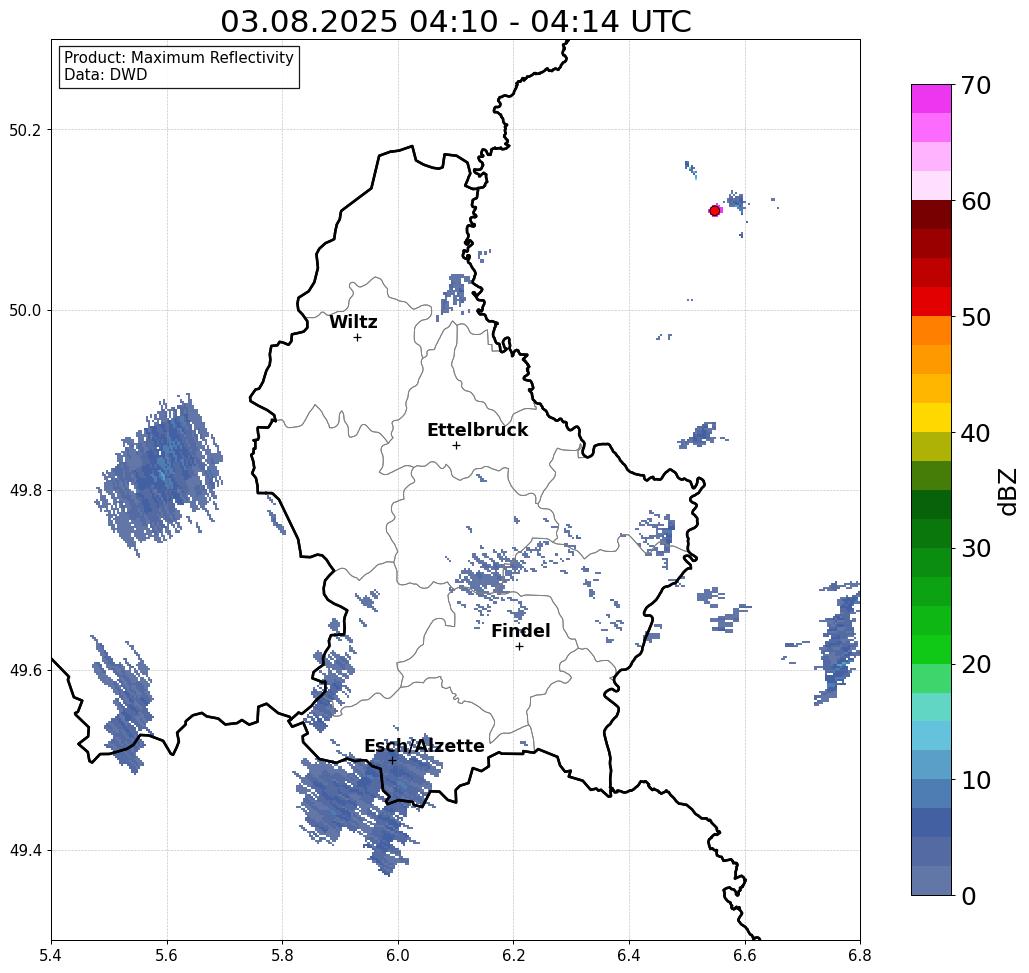This screenshot has height=973, width=1029.
Task: Click the yellow 40 dBZ colorbar band
Action: tap(931, 417)
